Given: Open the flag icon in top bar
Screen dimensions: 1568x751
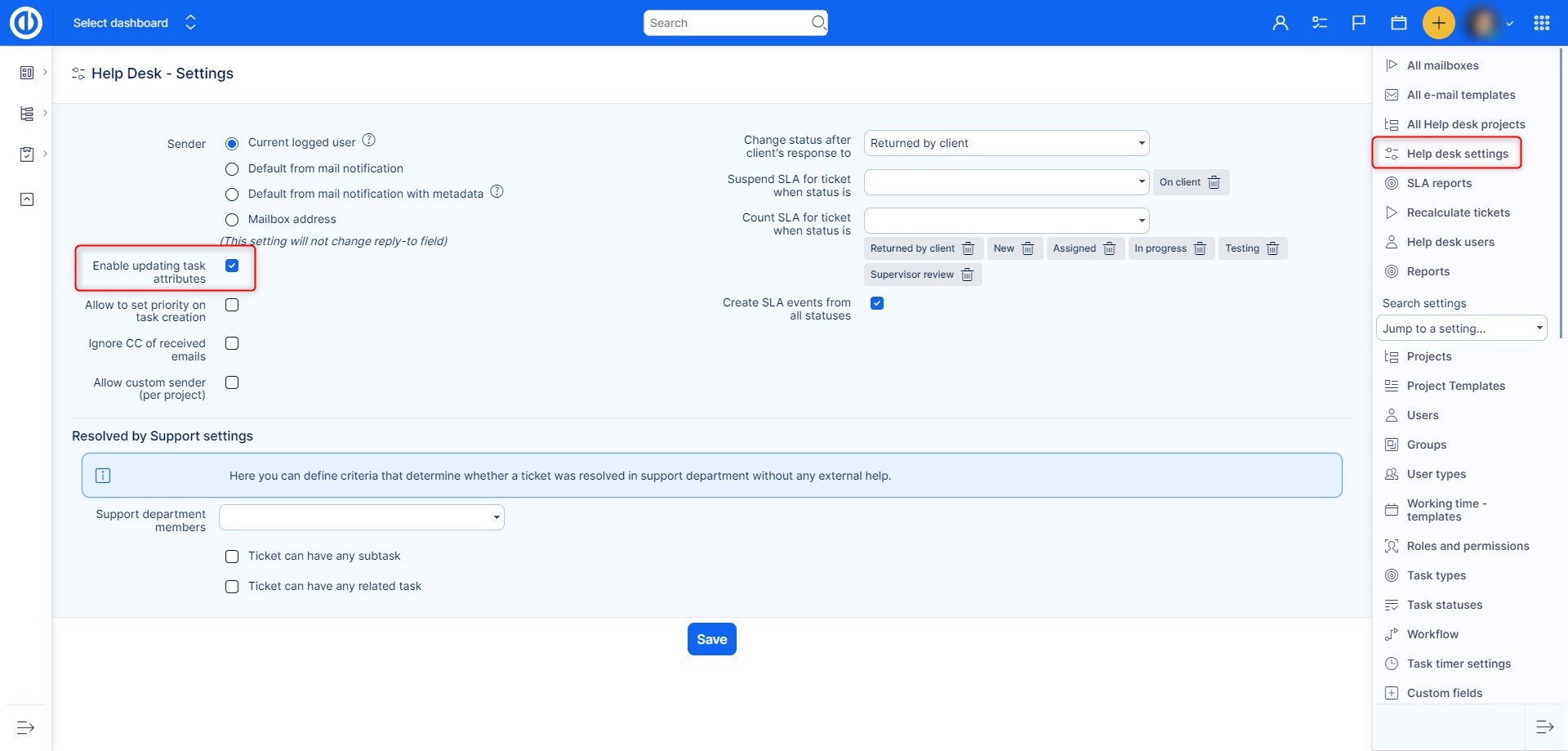Looking at the screenshot, I should pyautogui.click(x=1358, y=23).
